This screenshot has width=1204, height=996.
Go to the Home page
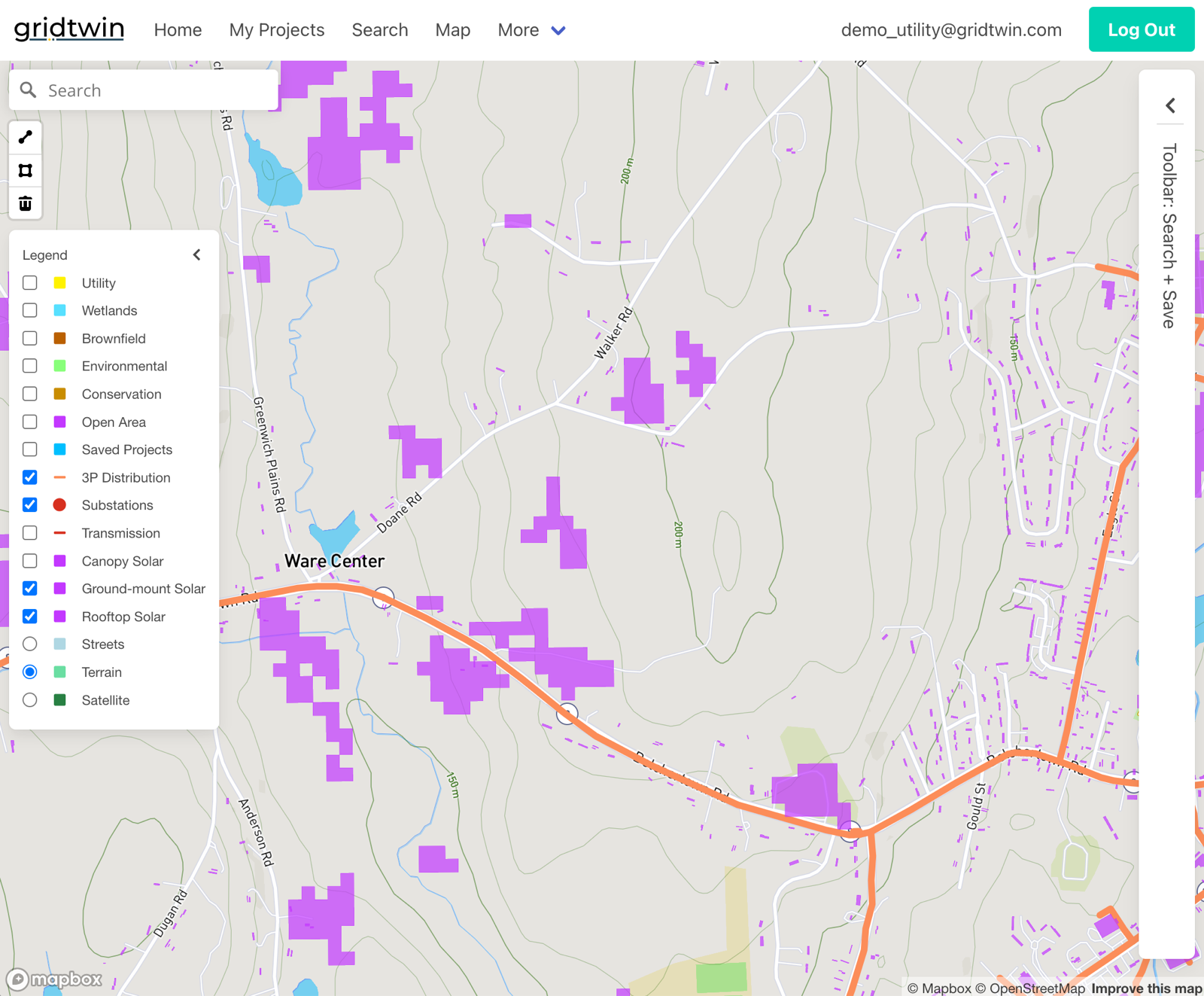tap(178, 30)
